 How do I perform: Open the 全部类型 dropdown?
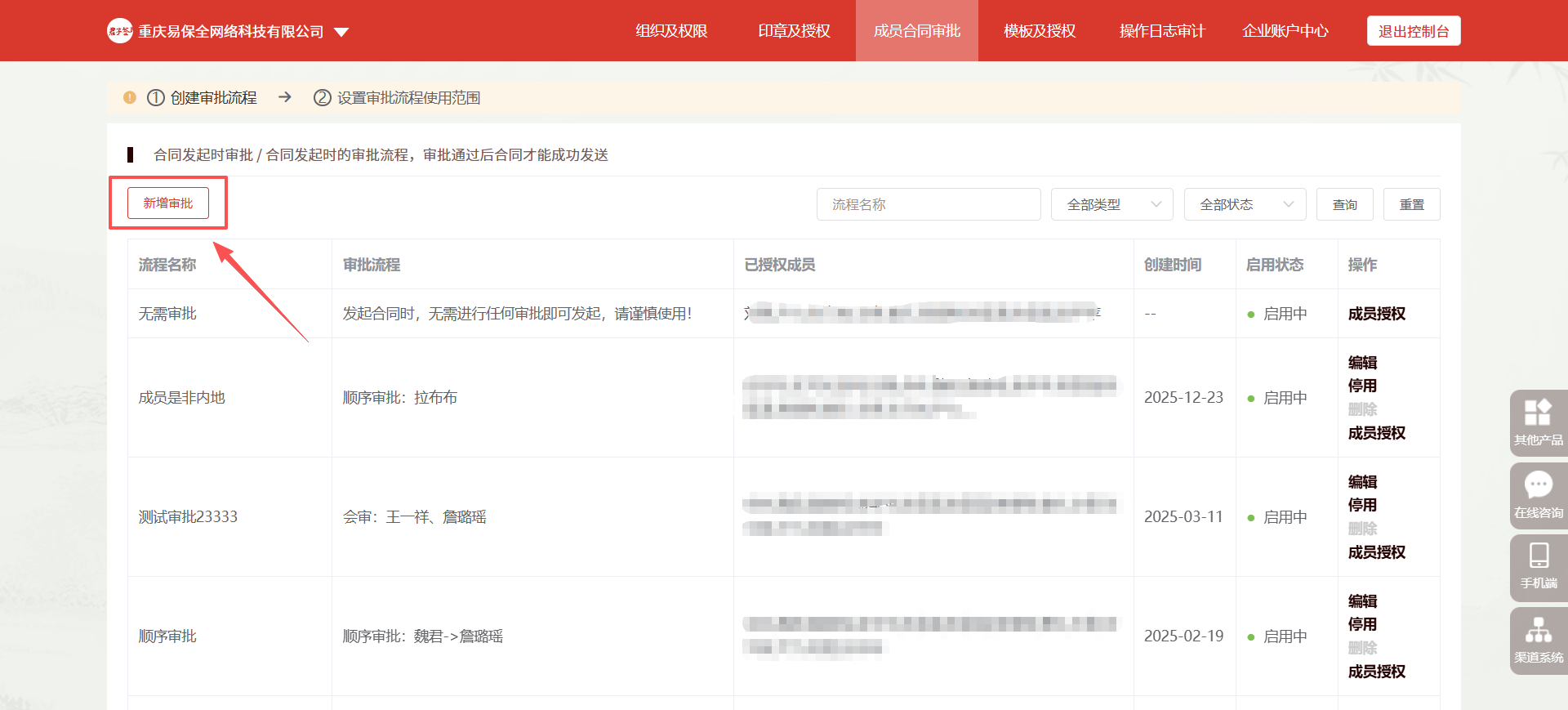(x=1111, y=204)
